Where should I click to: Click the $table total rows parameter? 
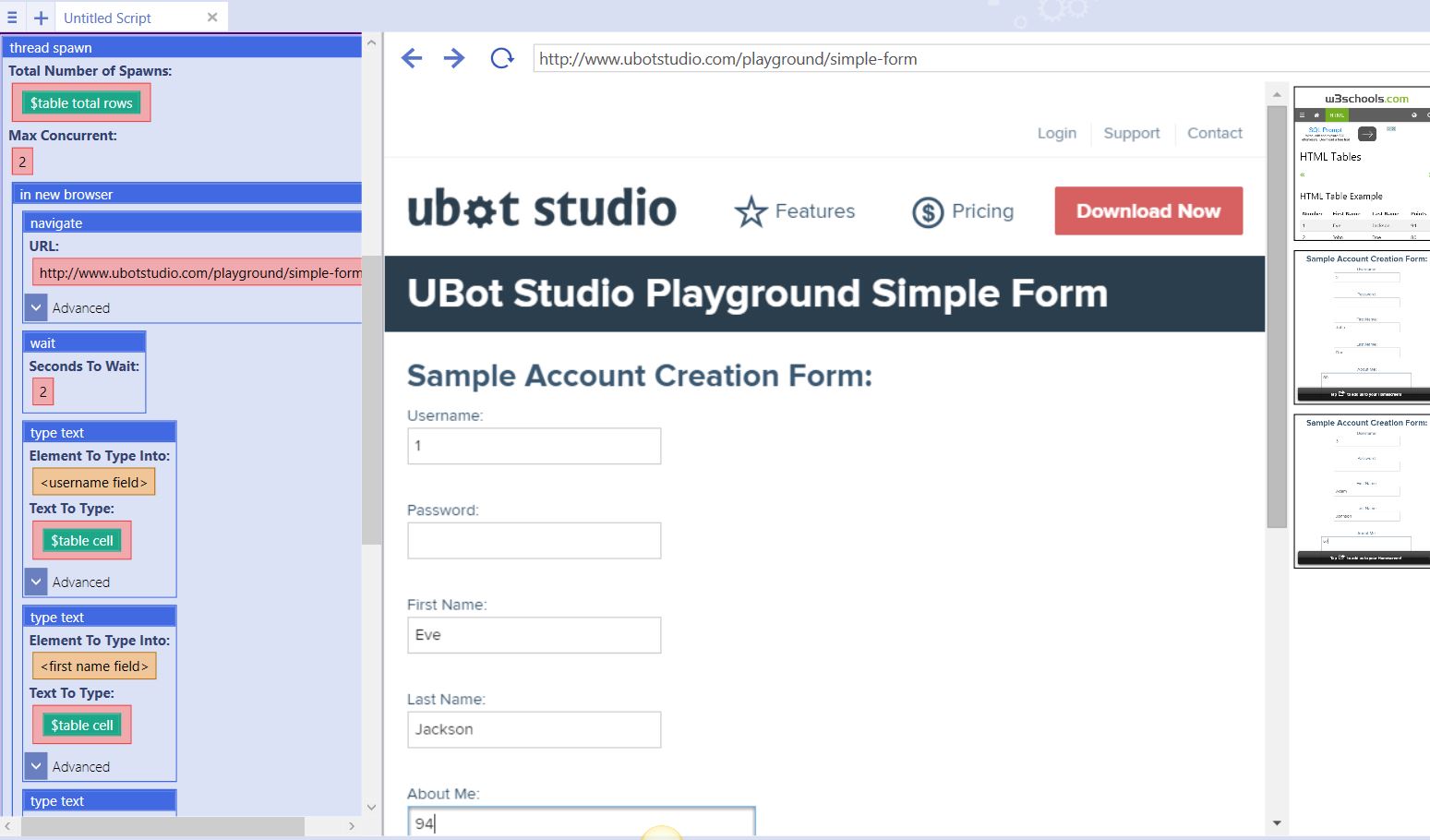click(81, 102)
